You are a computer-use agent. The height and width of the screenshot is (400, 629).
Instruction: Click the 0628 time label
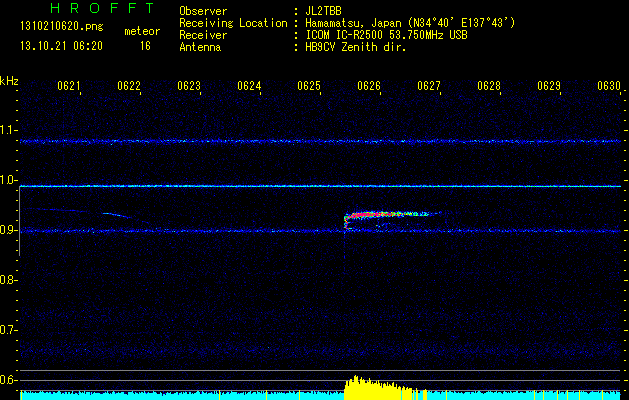pyautogui.click(x=489, y=87)
